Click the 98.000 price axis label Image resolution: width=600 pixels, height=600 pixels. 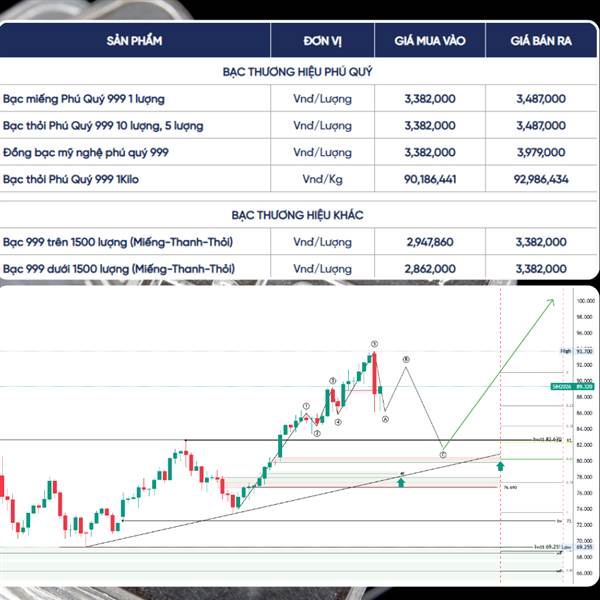click(x=585, y=317)
